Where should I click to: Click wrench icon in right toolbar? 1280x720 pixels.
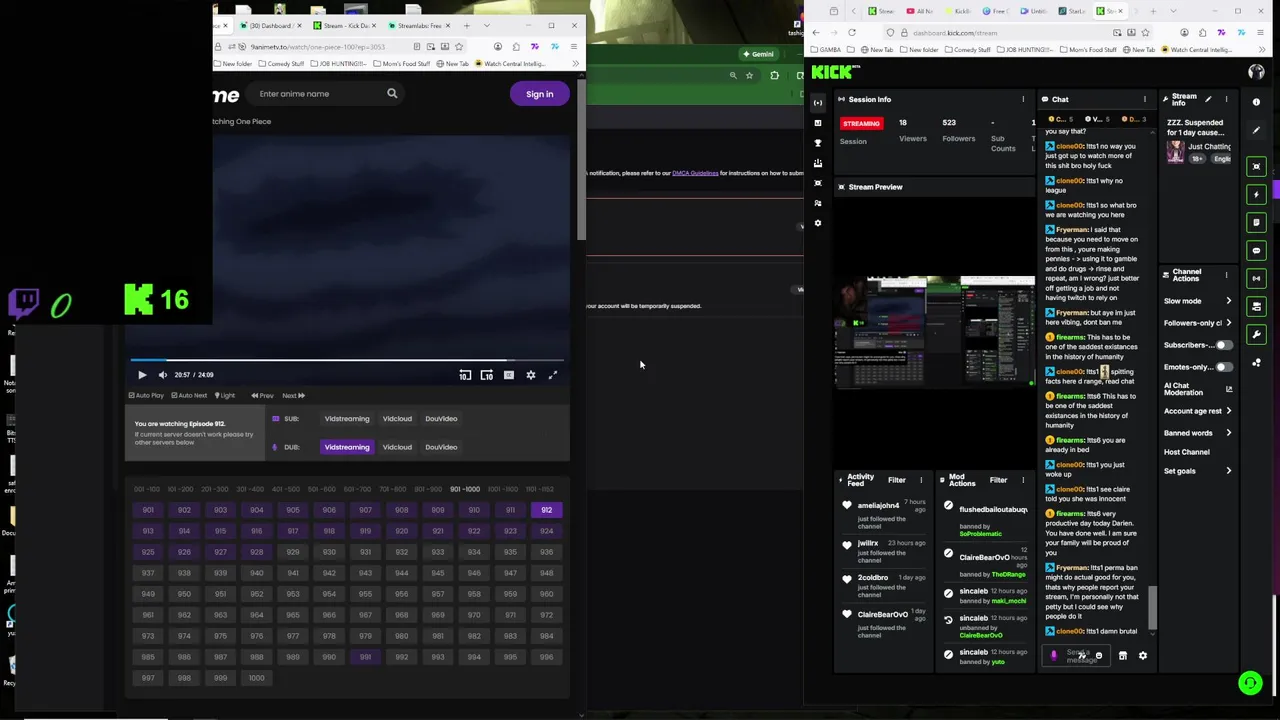[x=1257, y=335]
